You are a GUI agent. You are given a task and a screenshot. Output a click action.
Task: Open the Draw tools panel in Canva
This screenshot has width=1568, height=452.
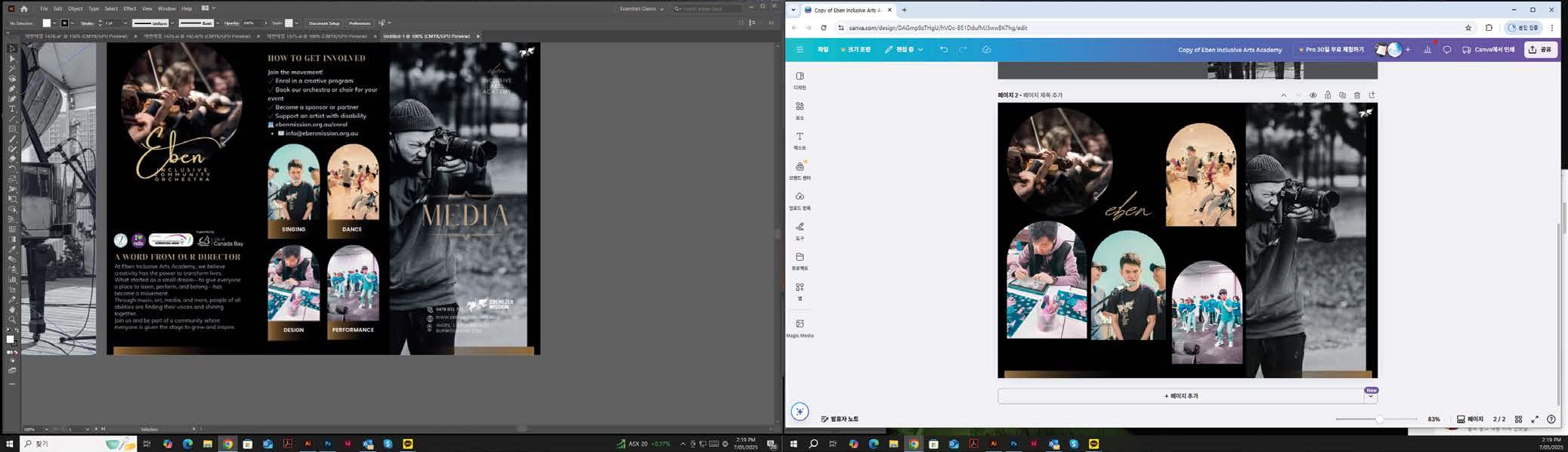click(x=799, y=231)
